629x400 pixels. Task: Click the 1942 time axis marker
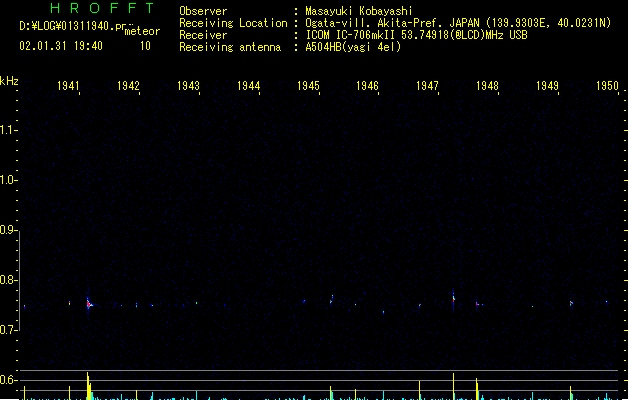click(x=128, y=86)
